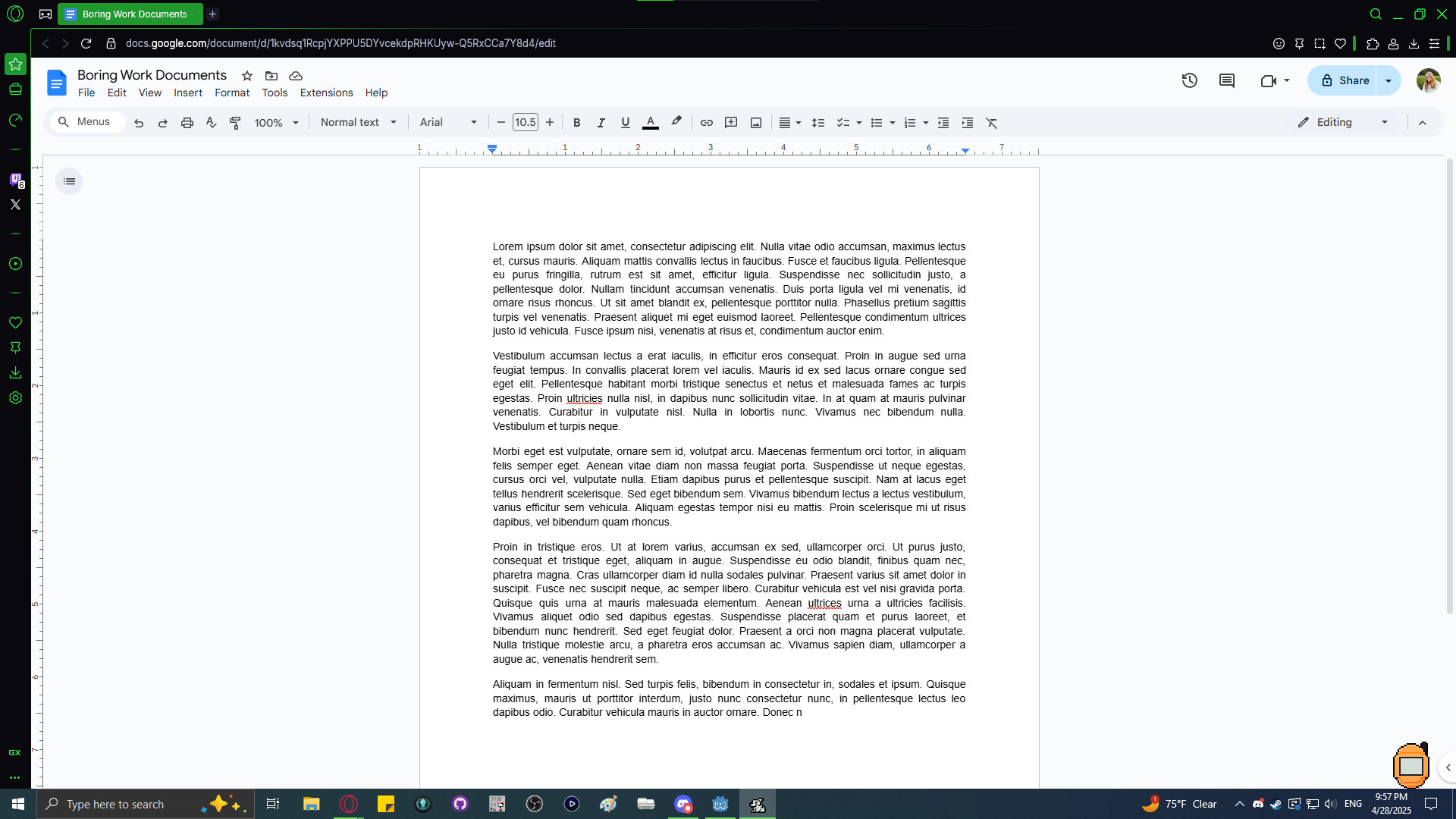Screen dimensions: 1456x819
Task: Click the font size input field
Action: tap(525, 123)
